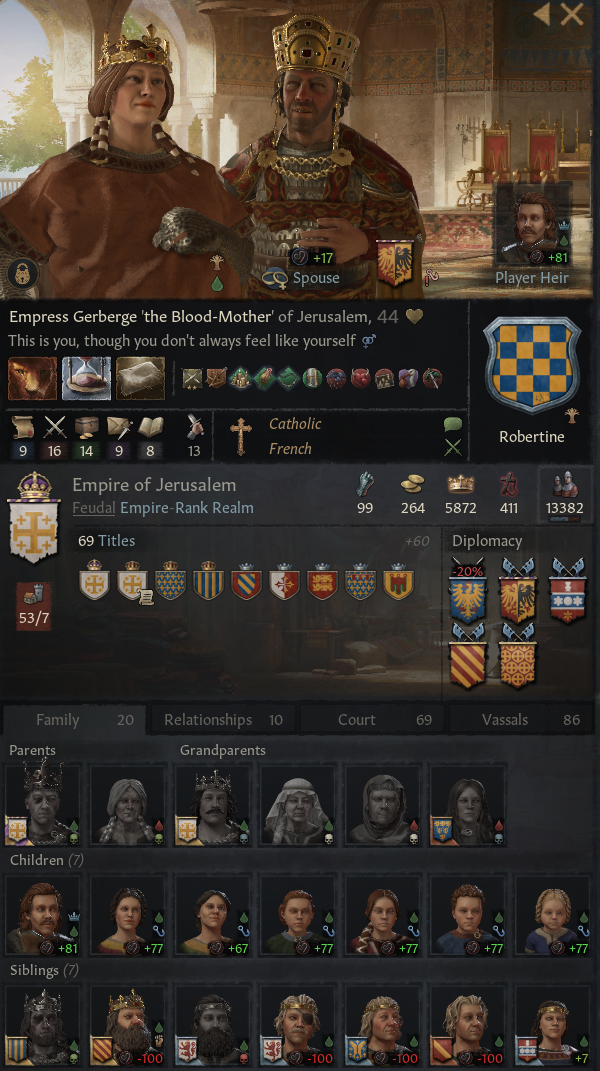This screenshot has height=1071, width=600.
Task: Select the Catholic faith cross icon
Action: [240, 436]
